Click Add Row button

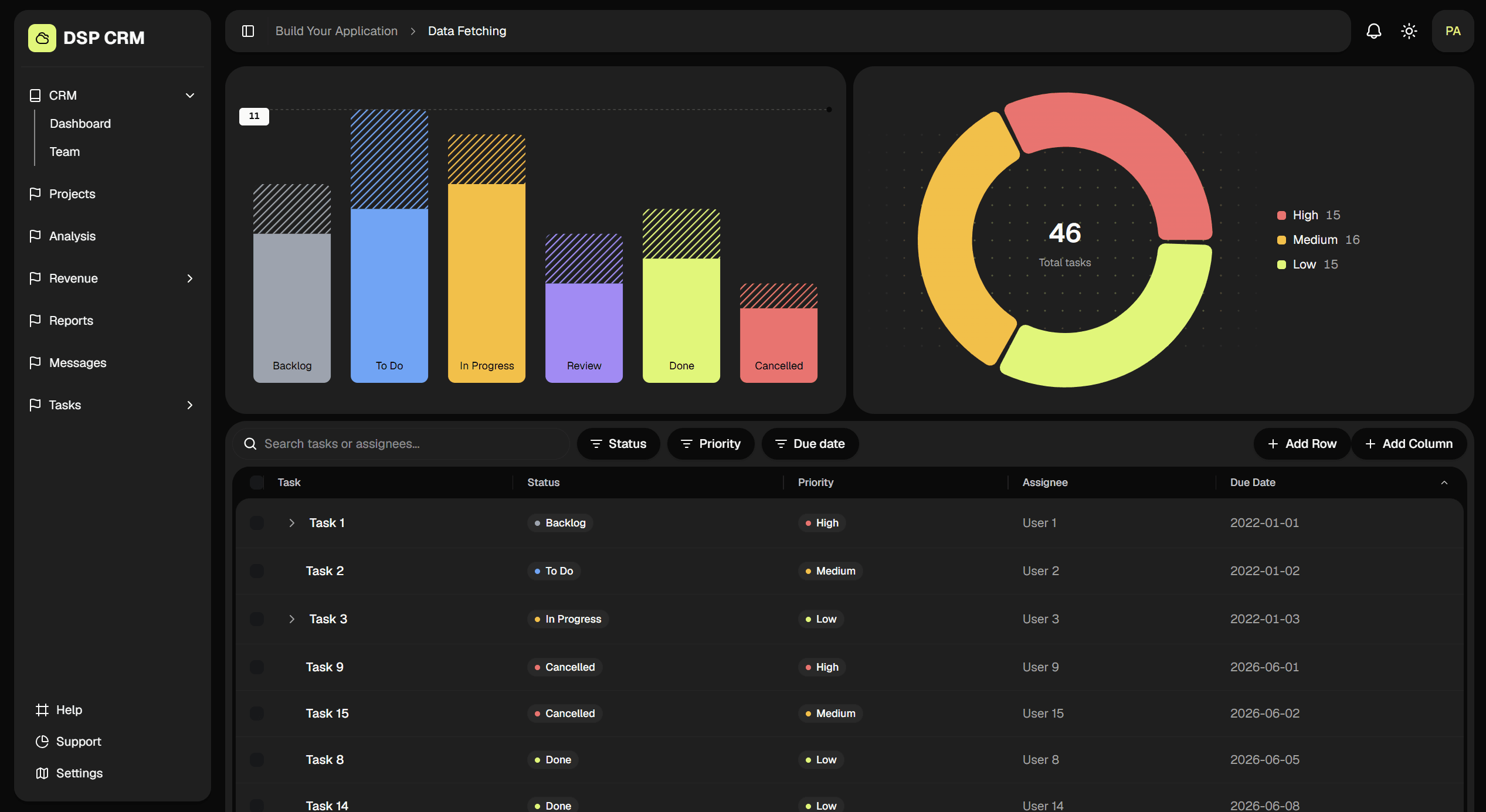coord(1302,444)
